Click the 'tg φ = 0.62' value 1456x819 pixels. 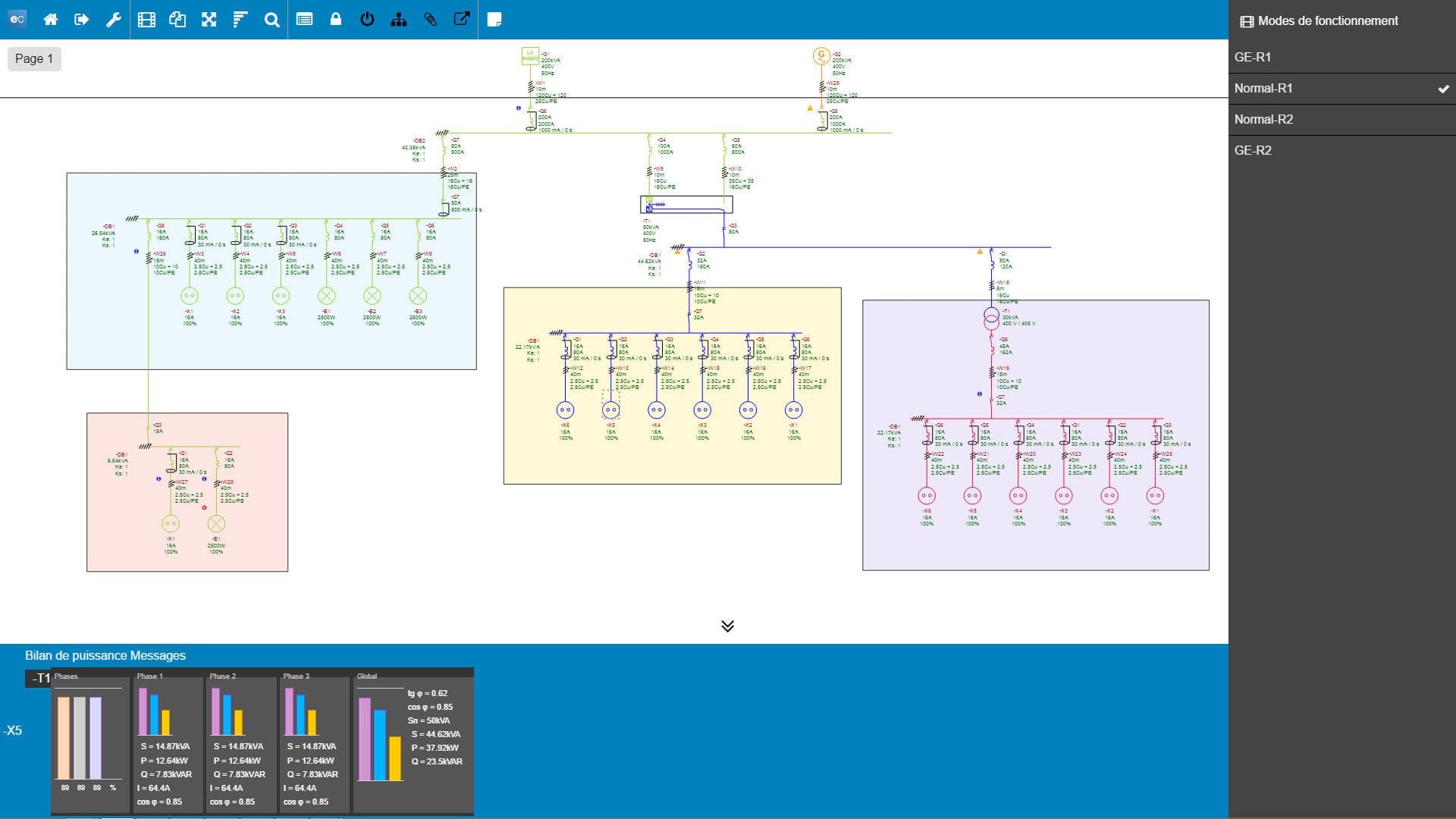428,693
